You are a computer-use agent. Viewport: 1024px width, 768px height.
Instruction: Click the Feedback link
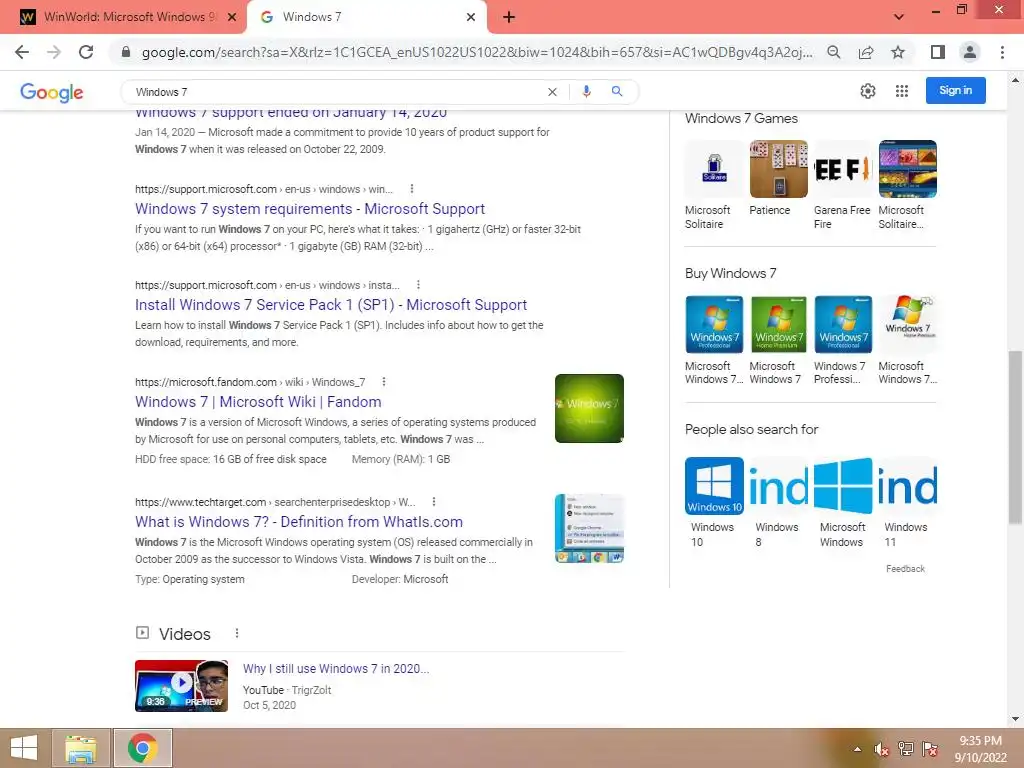(905, 569)
